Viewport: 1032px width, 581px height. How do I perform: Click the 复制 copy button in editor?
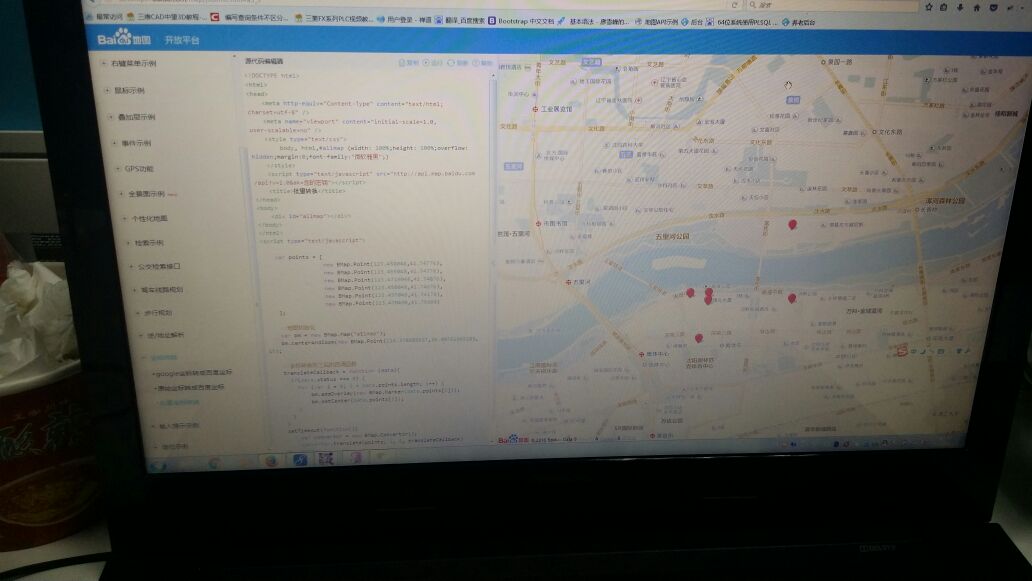(x=409, y=63)
